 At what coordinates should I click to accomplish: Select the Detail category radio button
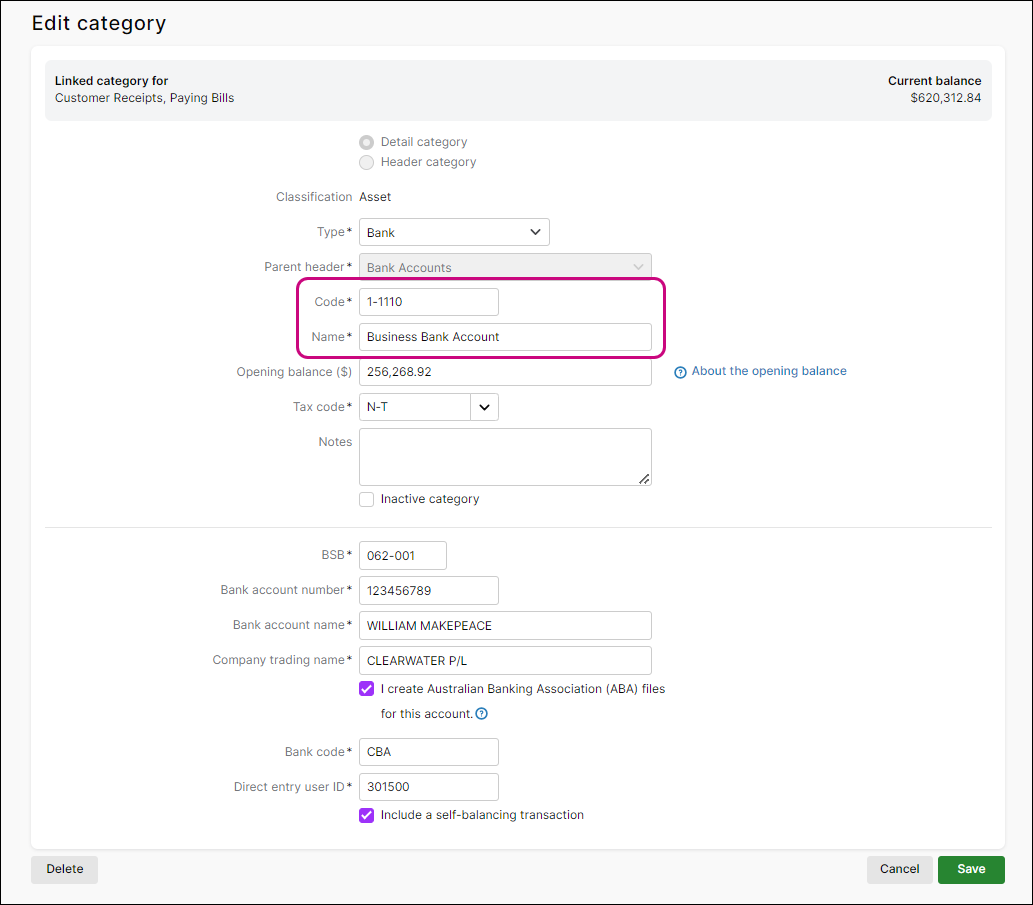point(367,142)
